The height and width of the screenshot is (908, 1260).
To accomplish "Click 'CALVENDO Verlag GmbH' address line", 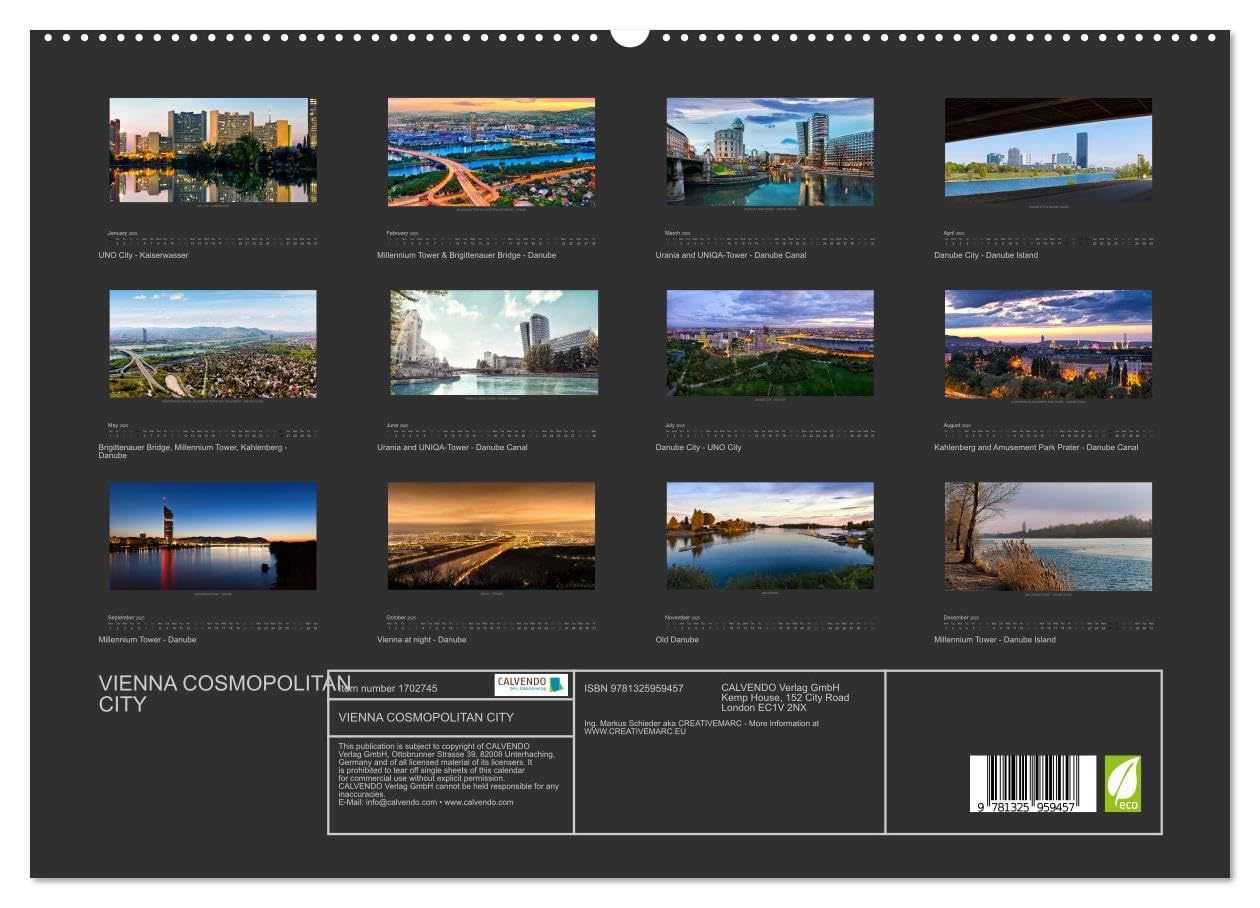I will pyautogui.click(x=780, y=688).
